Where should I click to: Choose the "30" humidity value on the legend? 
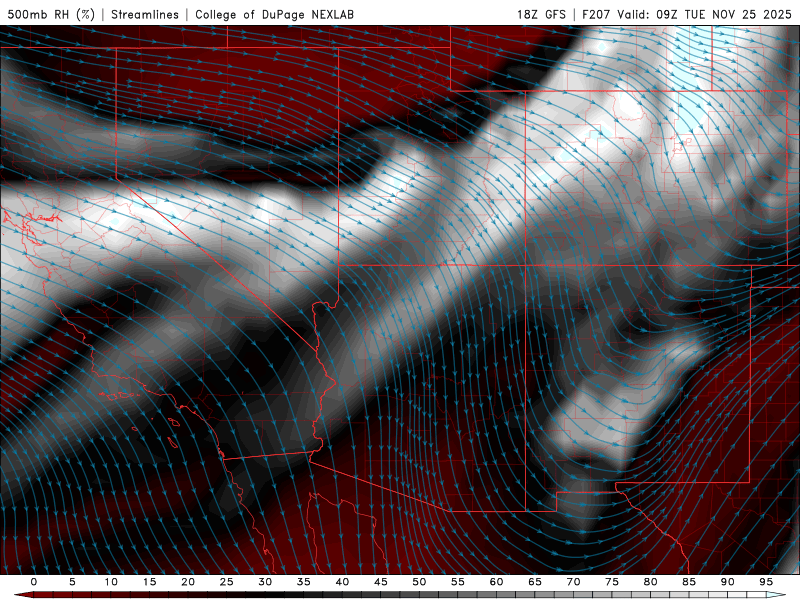click(265, 582)
